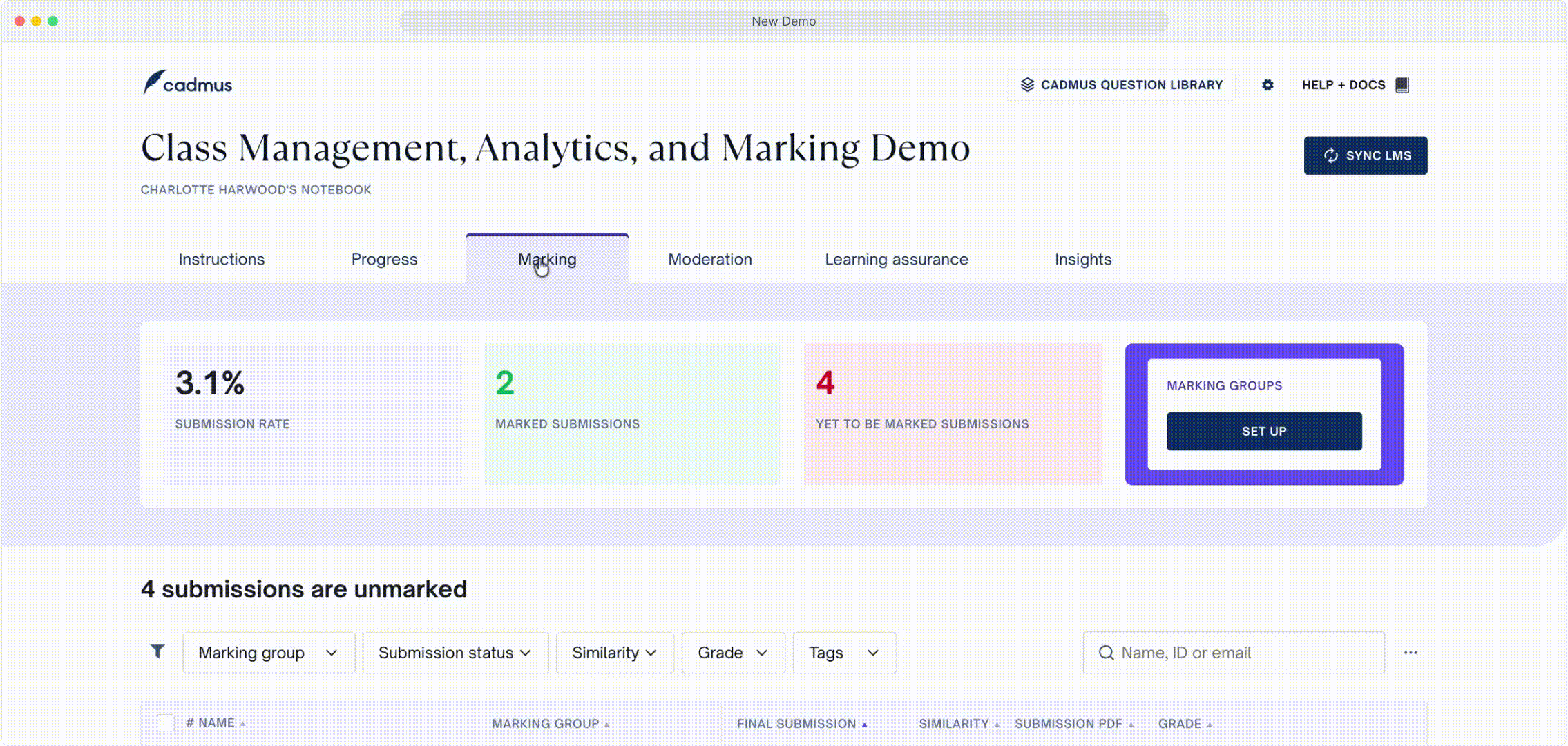The width and height of the screenshot is (1568, 746).
Task: Open the three-dots more options menu
Action: coord(1411,653)
